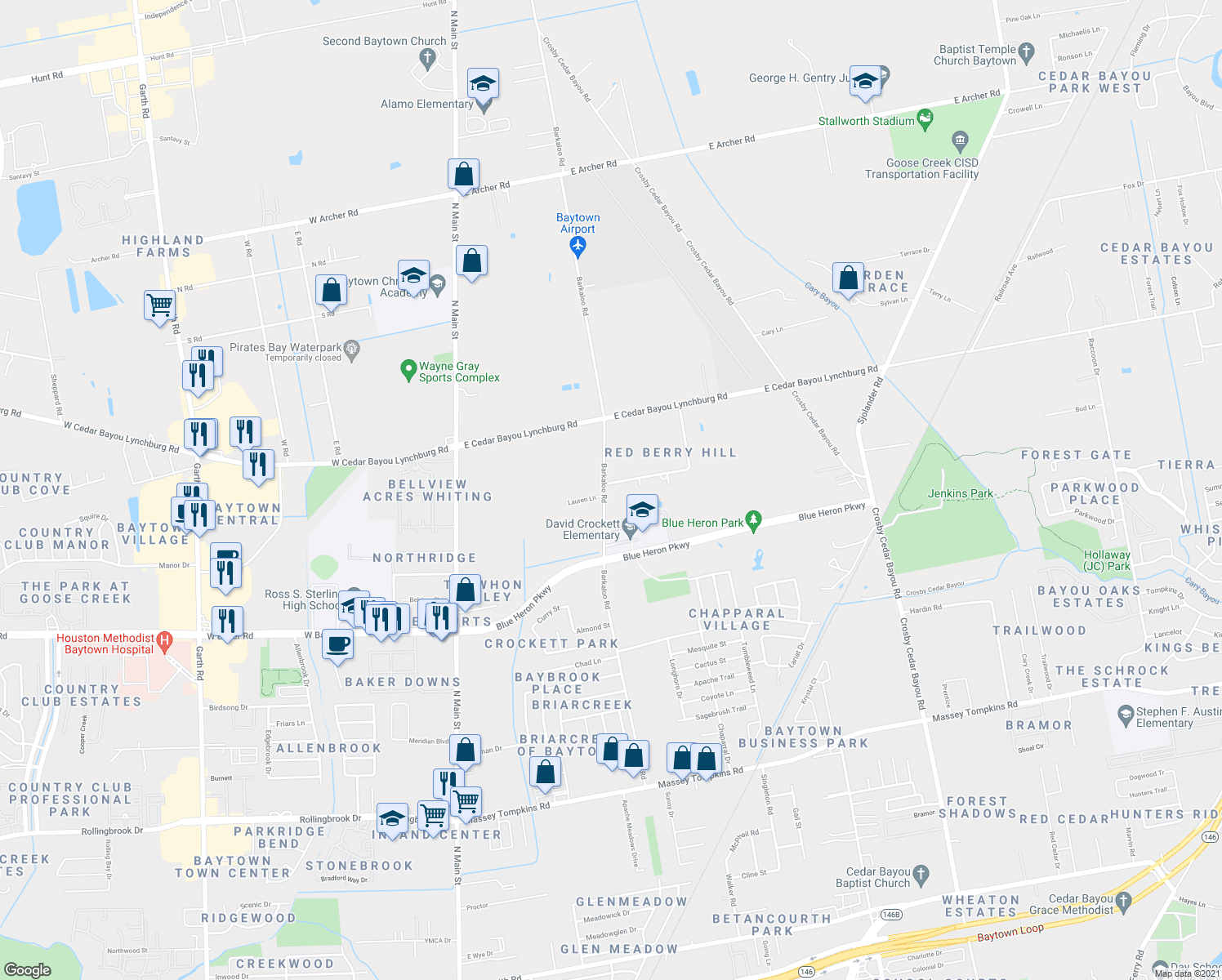Select the Goose Creek CISD Transportation Facility pin
Image resolution: width=1222 pixels, height=980 pixels.
[960, 140]
